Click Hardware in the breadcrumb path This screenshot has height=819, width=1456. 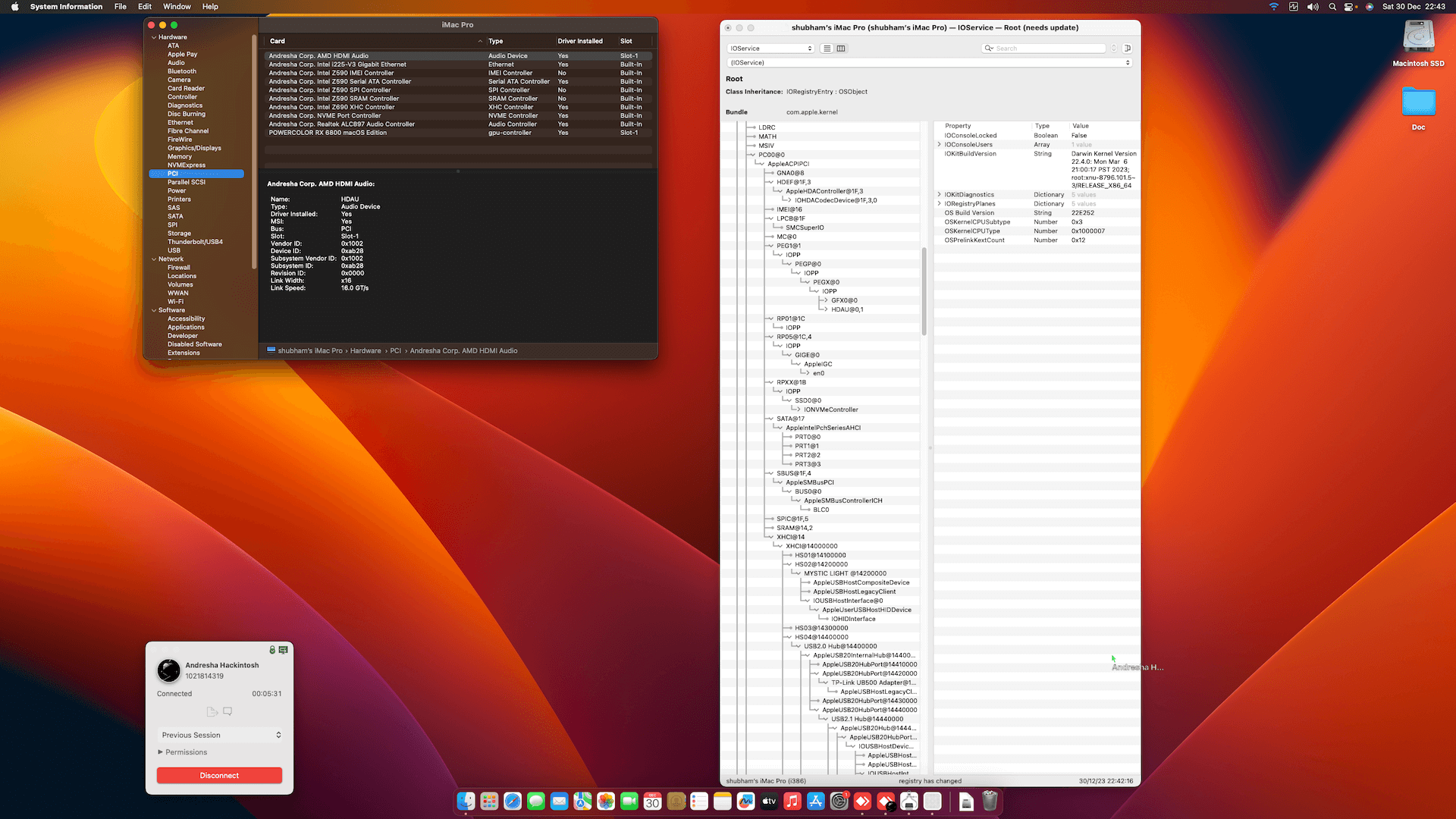coord(366,350)
